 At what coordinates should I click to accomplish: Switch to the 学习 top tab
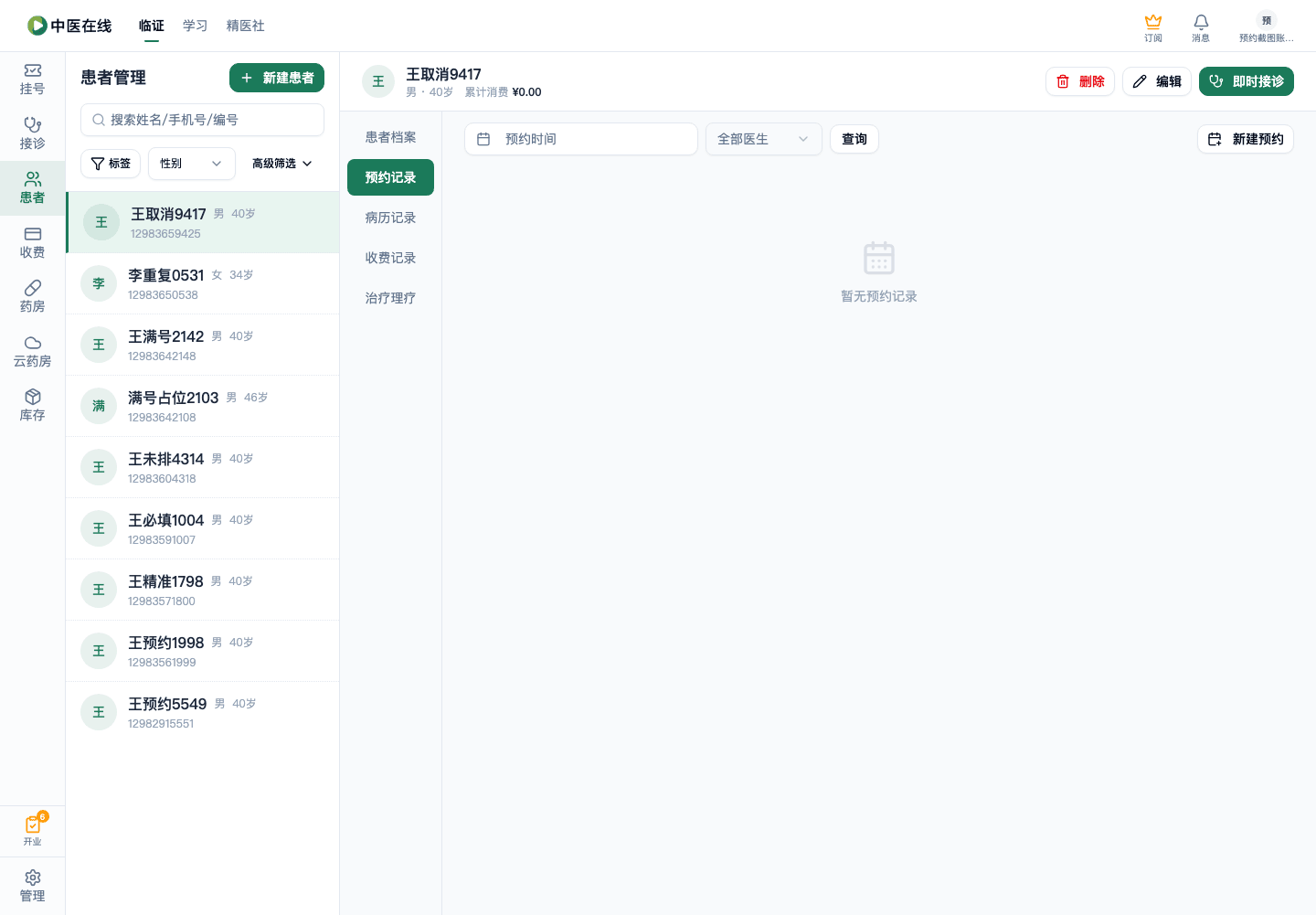(x=195, y=26)
